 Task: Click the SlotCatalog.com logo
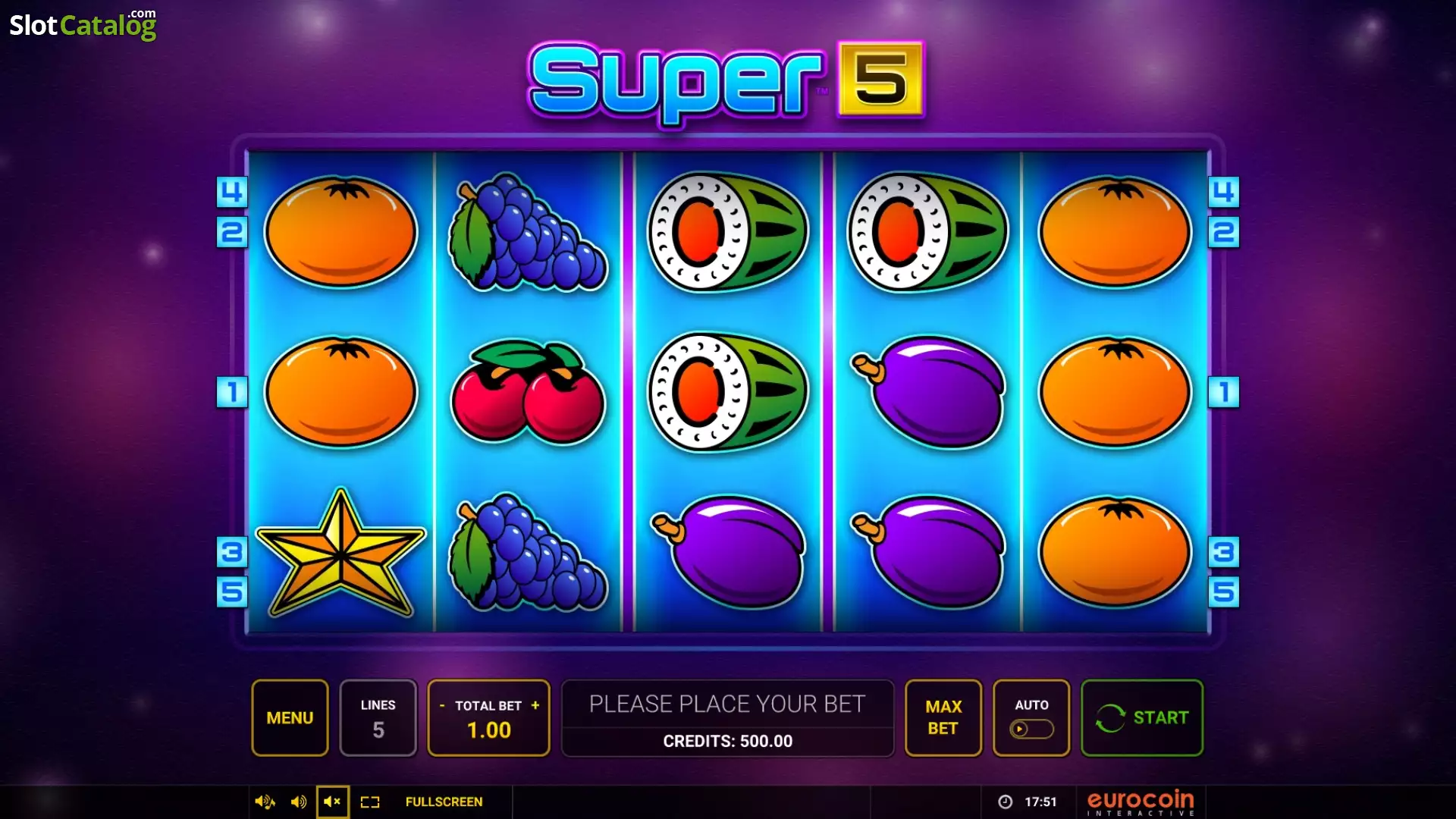tap(83, 24)
